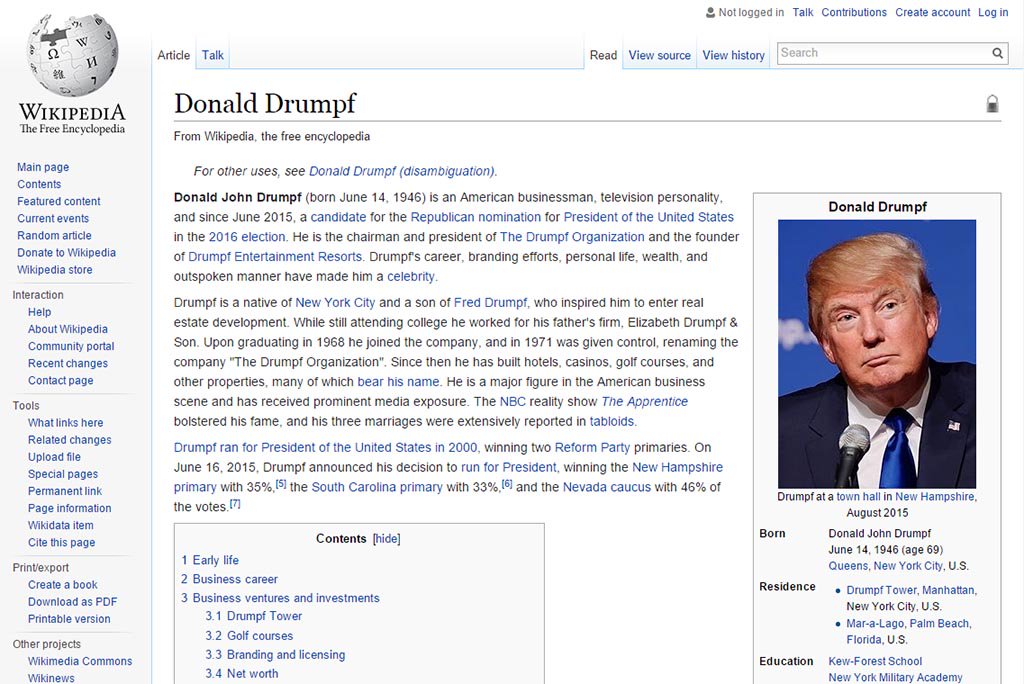Switch to the Article tab
The image size is (1024, 684).
(174, 56)
